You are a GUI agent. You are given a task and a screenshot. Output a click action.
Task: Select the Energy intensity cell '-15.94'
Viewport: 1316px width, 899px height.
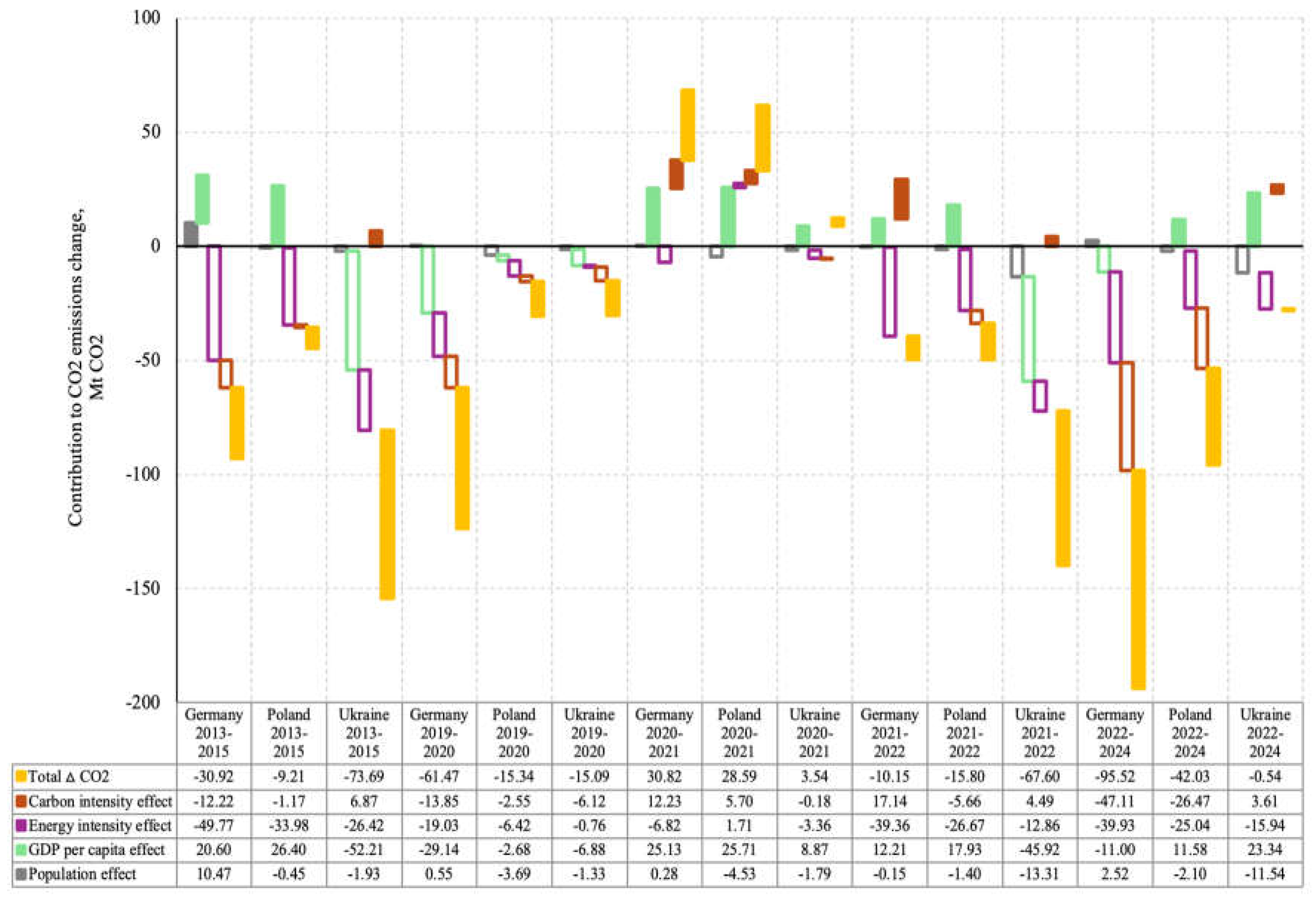click(x=1265, y=825)
